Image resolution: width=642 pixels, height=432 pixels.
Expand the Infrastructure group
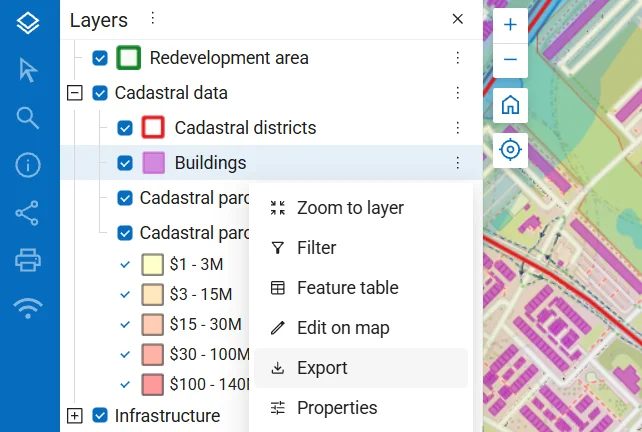pyautogui.click(x=75, y=416)
